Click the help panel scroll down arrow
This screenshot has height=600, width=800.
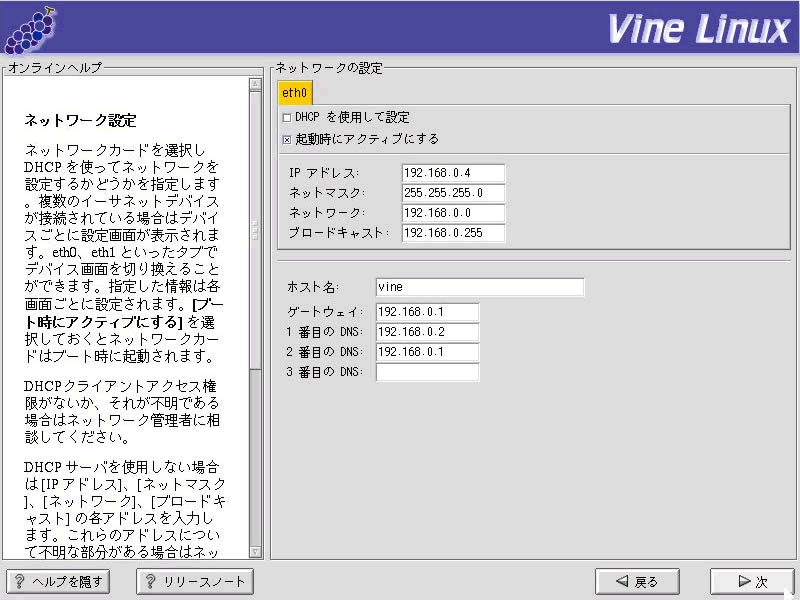coord(255,552)
